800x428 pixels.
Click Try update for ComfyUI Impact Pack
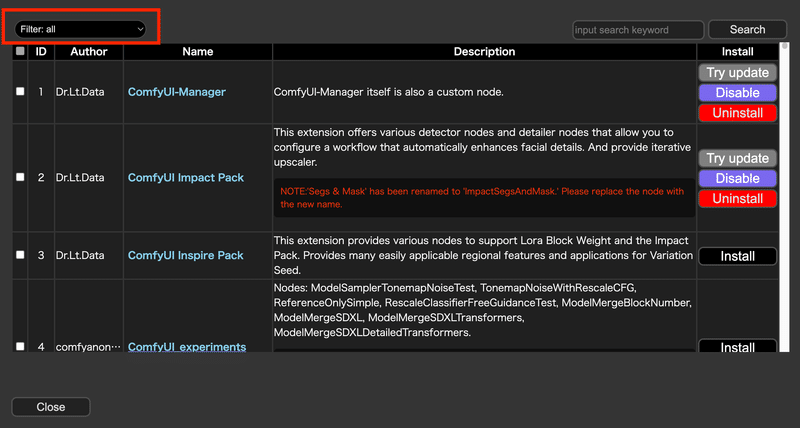click(737, 158)
